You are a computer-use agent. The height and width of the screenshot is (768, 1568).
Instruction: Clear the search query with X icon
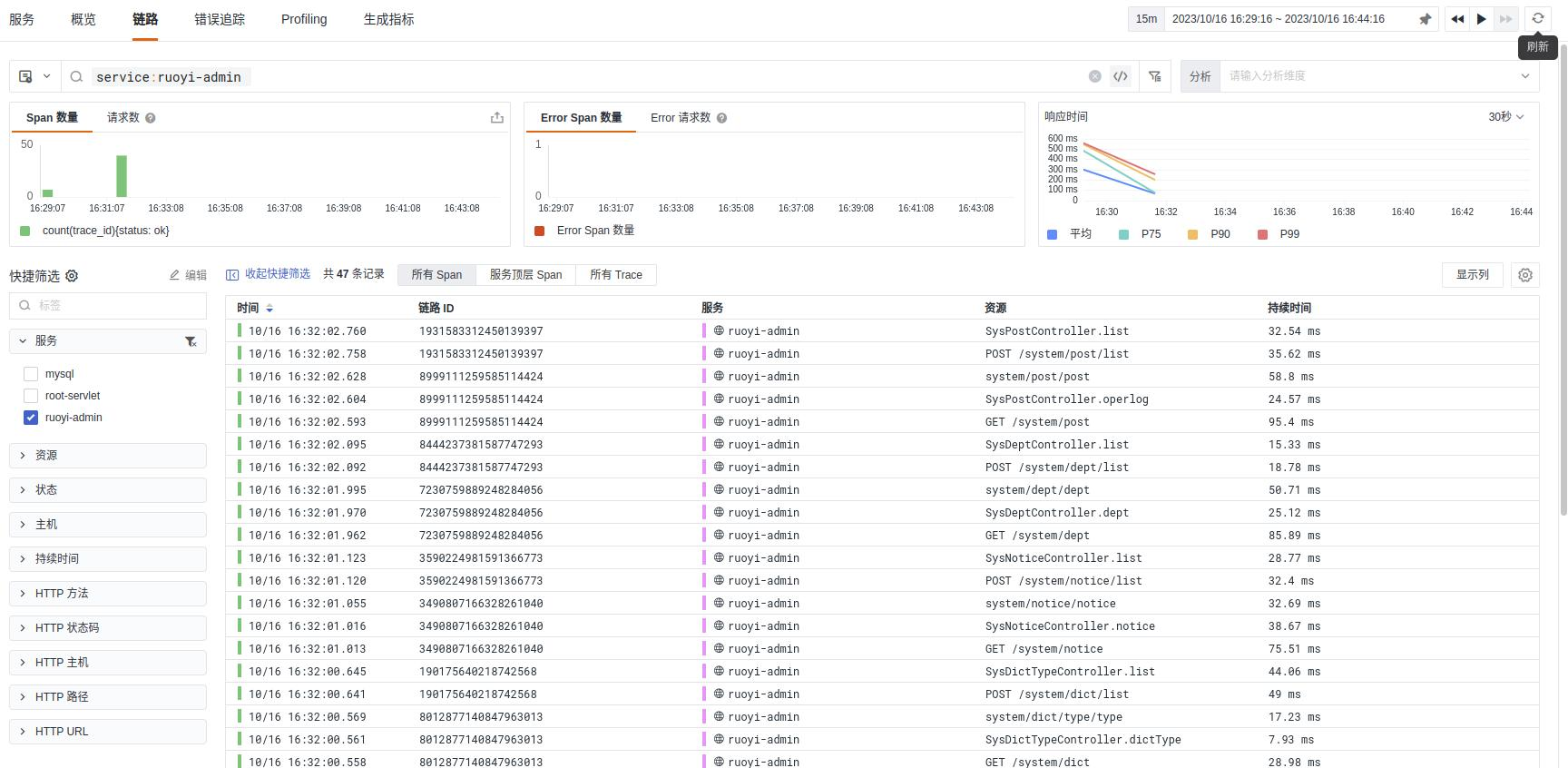tap(1095, 76)
